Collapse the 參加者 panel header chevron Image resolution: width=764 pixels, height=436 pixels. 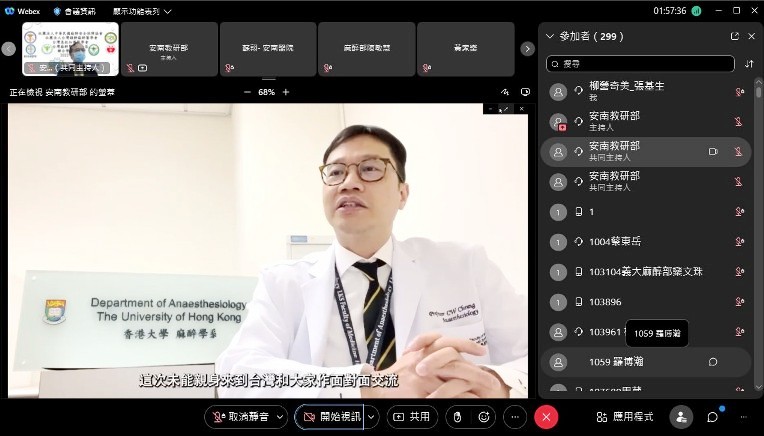549,36
